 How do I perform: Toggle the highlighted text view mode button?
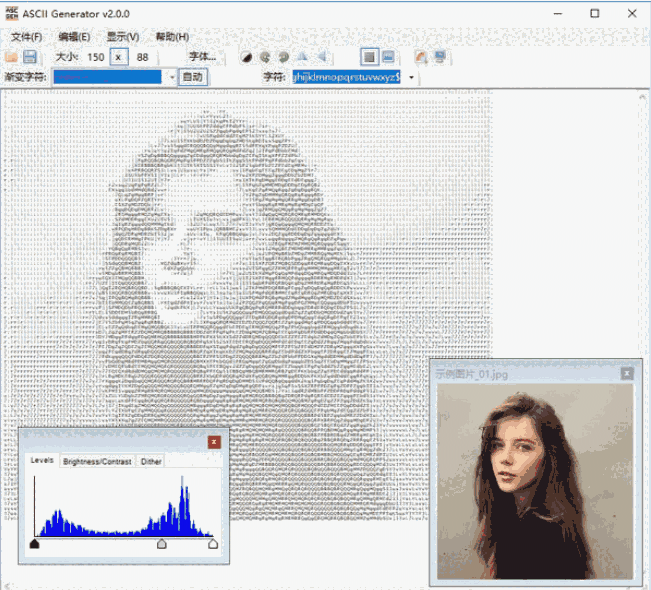pyautogui.click(x=369, y=57)
